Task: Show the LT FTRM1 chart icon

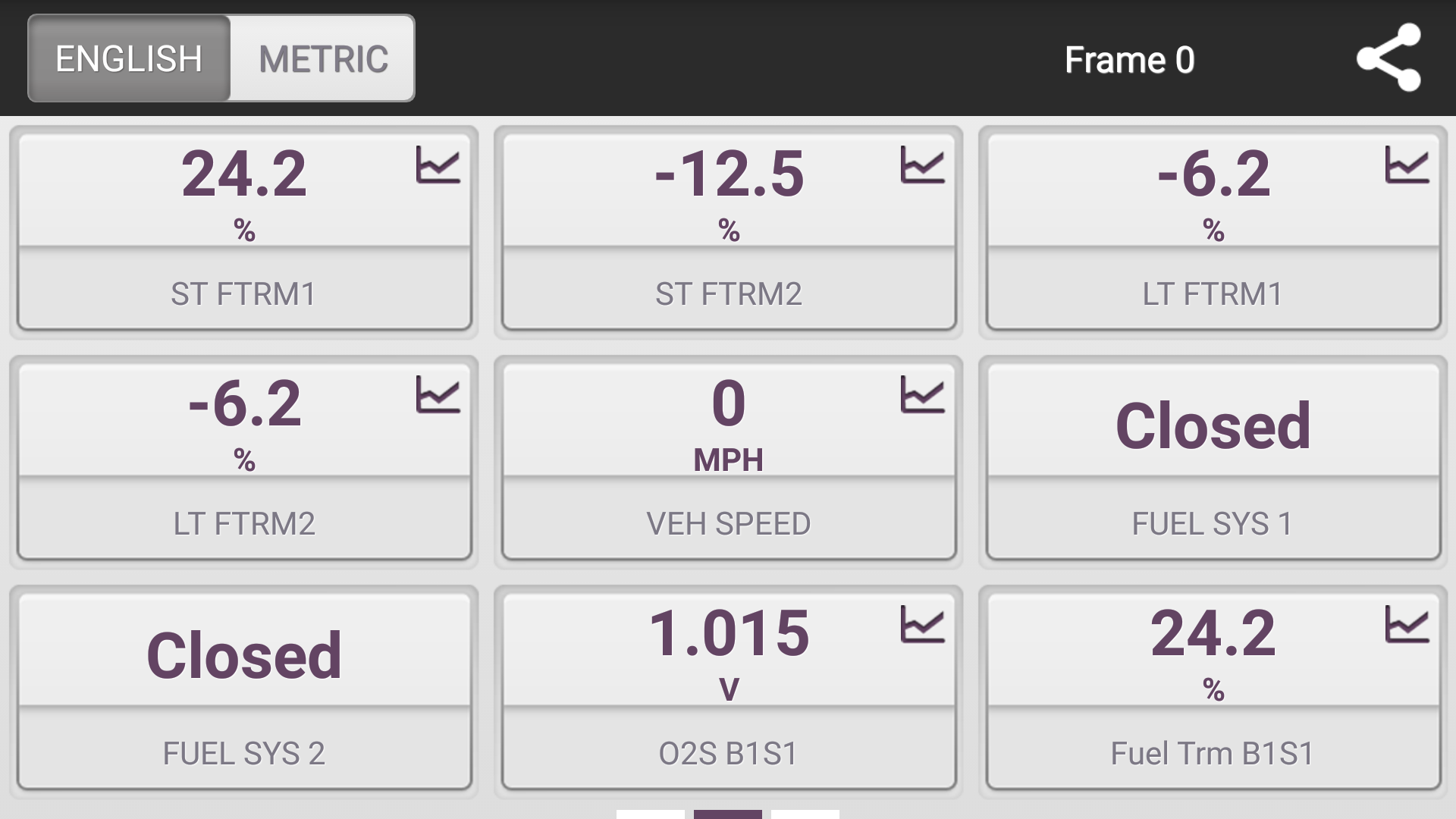Action: [x=1407, y=165]
